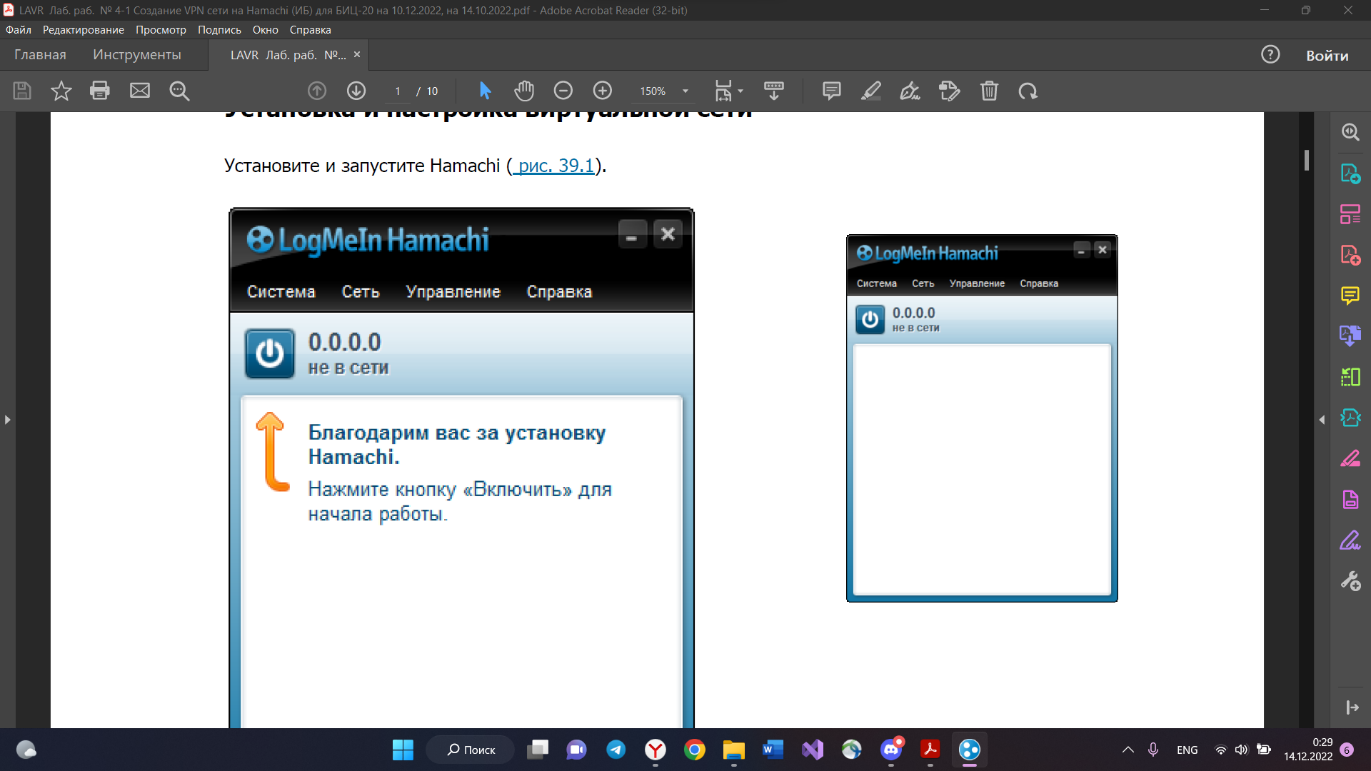Screen dimensions: 1371x771
Task: Open text search with the toolbar magnifier icon
Action: [x=179, y=91]
